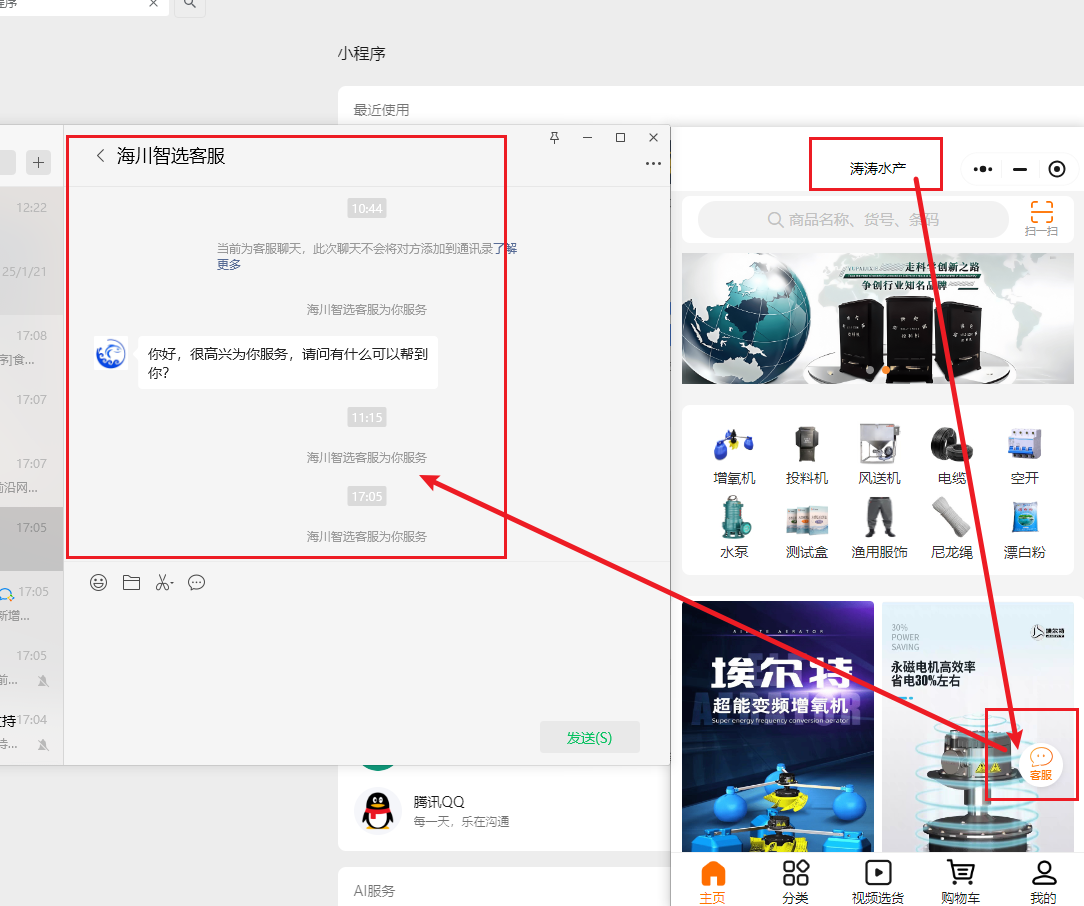This screenshot has height=906, width=1084.
Task: Go back from 海川智选客服 chat
Action: tap(101, 156)
